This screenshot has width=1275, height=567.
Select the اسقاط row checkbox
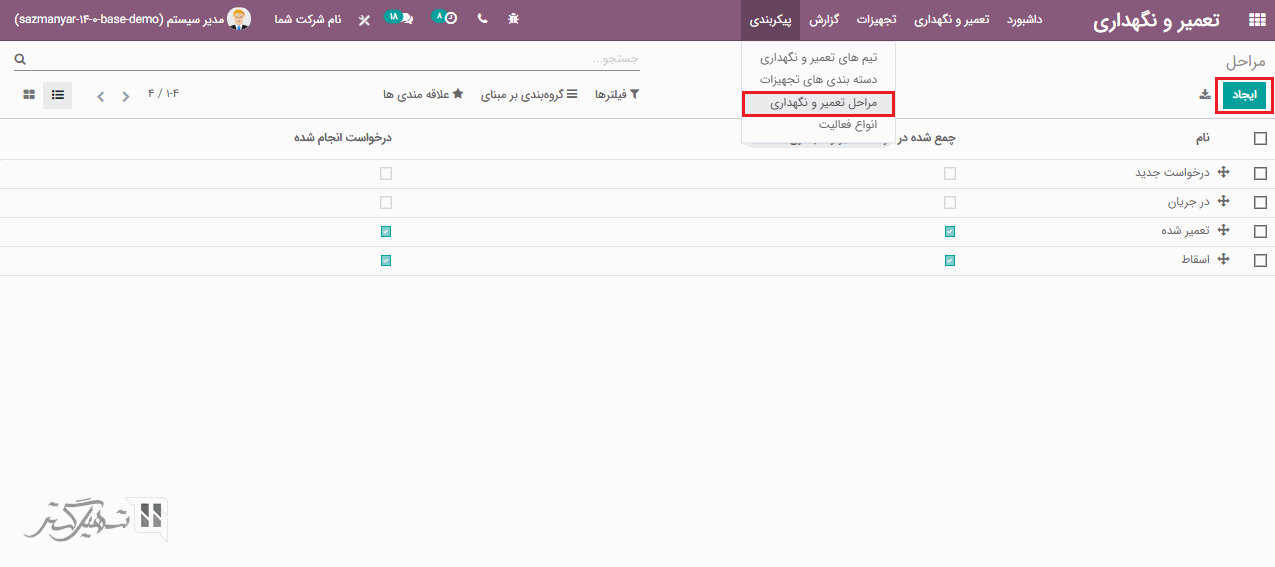[x=1260, y=260]
